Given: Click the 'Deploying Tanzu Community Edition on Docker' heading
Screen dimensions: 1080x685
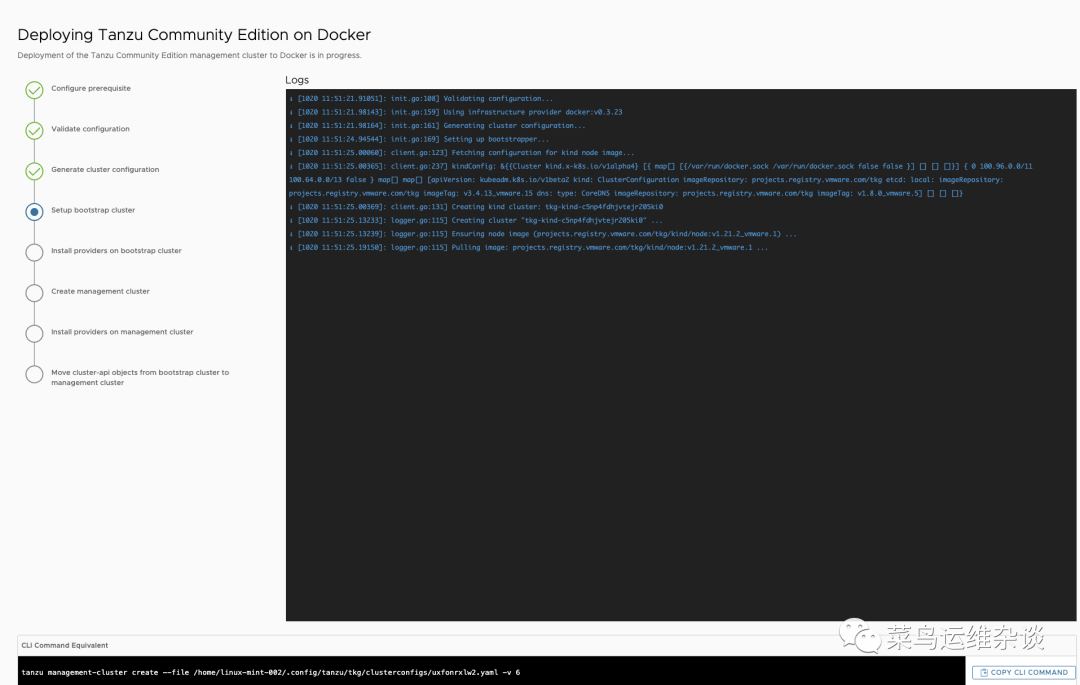Looking at the screenshot, I should click(x=194, y=34).
